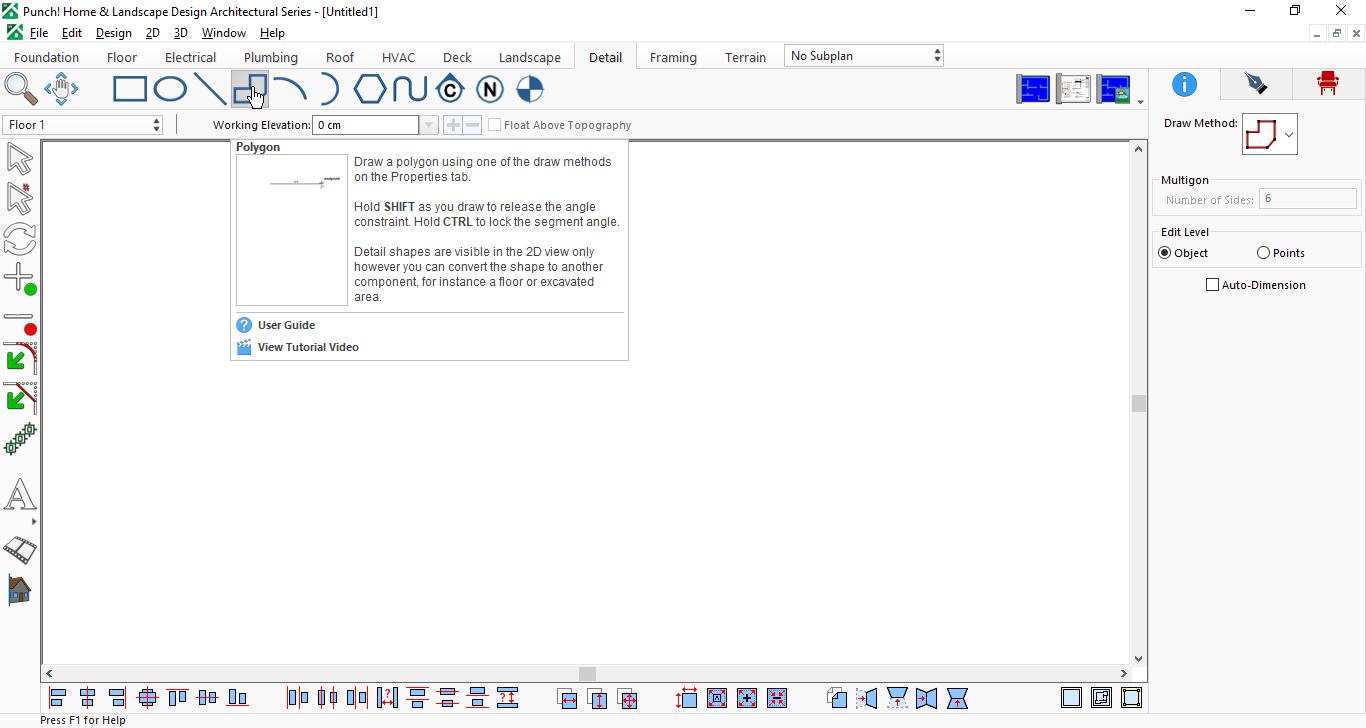The height and width of the screenshot is (728, 1366).
Task: Toggle Float Above Topography checkbox
Action: 495,125
